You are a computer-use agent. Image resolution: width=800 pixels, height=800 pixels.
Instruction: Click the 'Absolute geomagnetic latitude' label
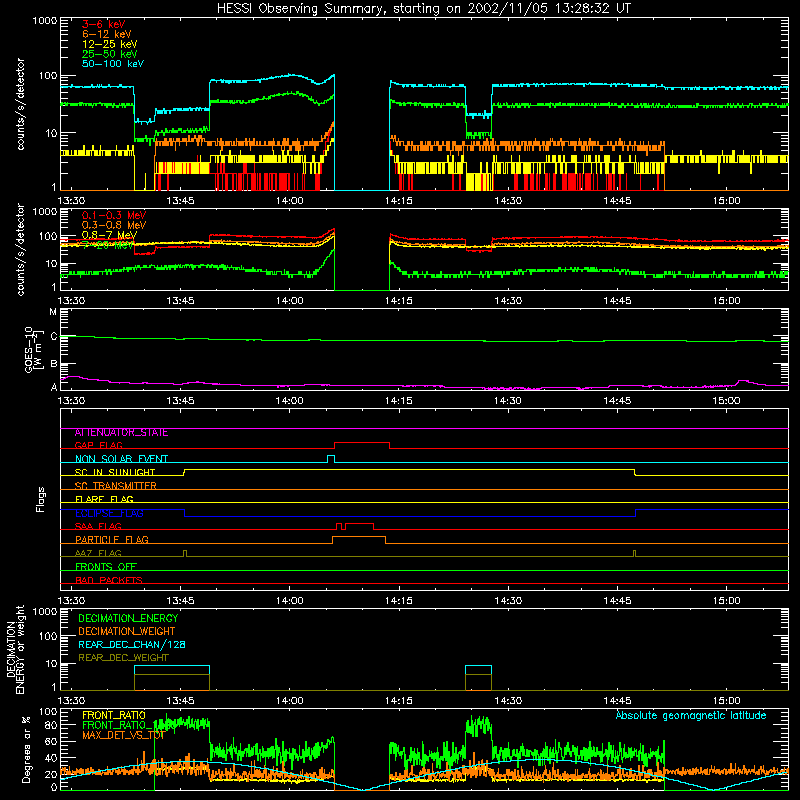[691, 715]
